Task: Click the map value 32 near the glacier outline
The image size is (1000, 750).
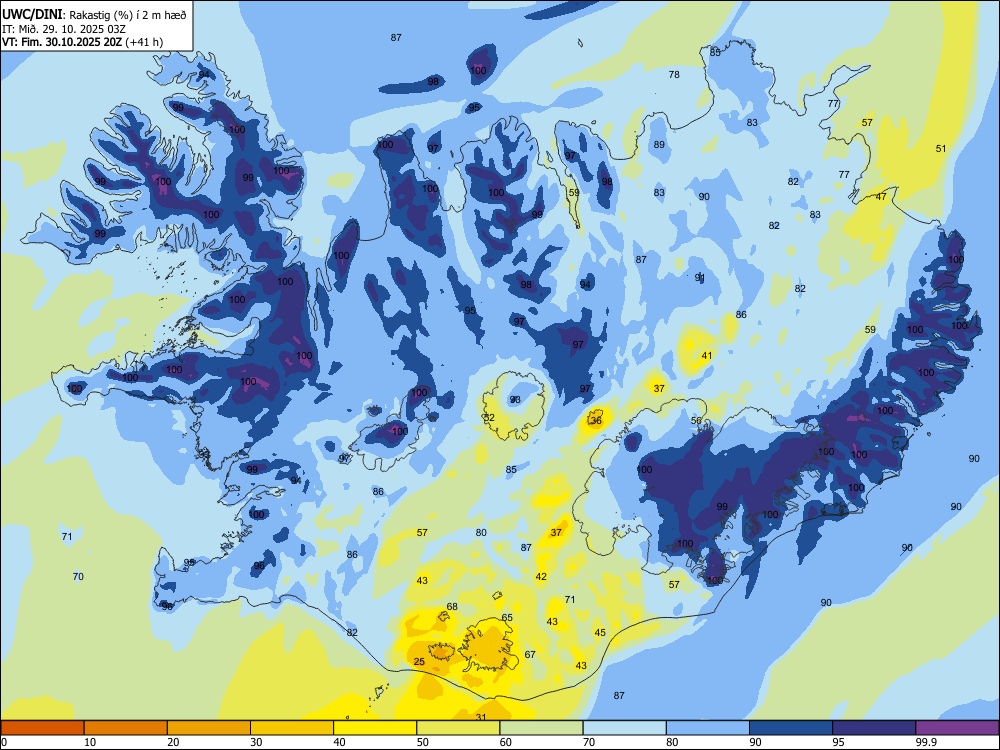Action: 489,417
